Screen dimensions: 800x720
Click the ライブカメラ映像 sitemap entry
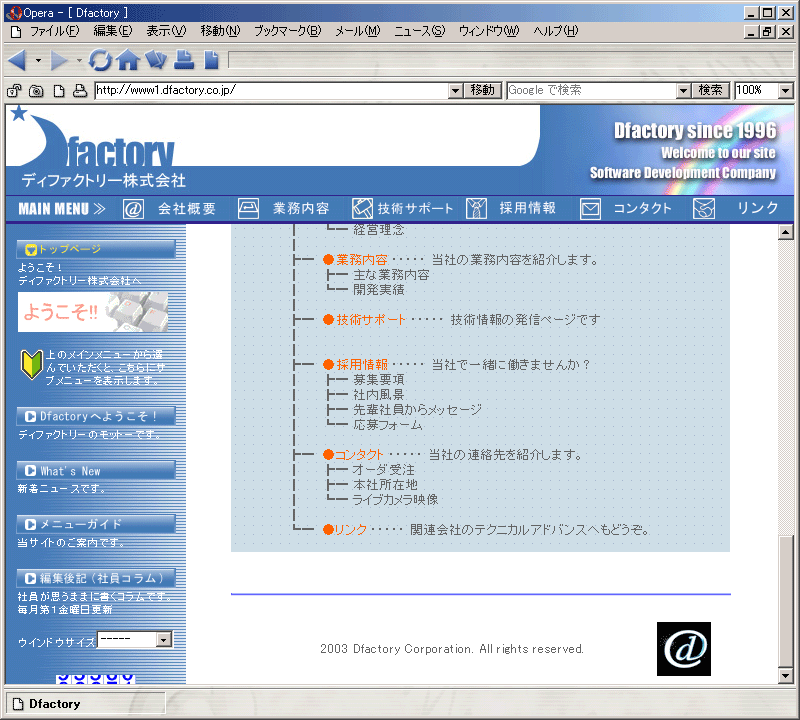(x=395, y=500)
